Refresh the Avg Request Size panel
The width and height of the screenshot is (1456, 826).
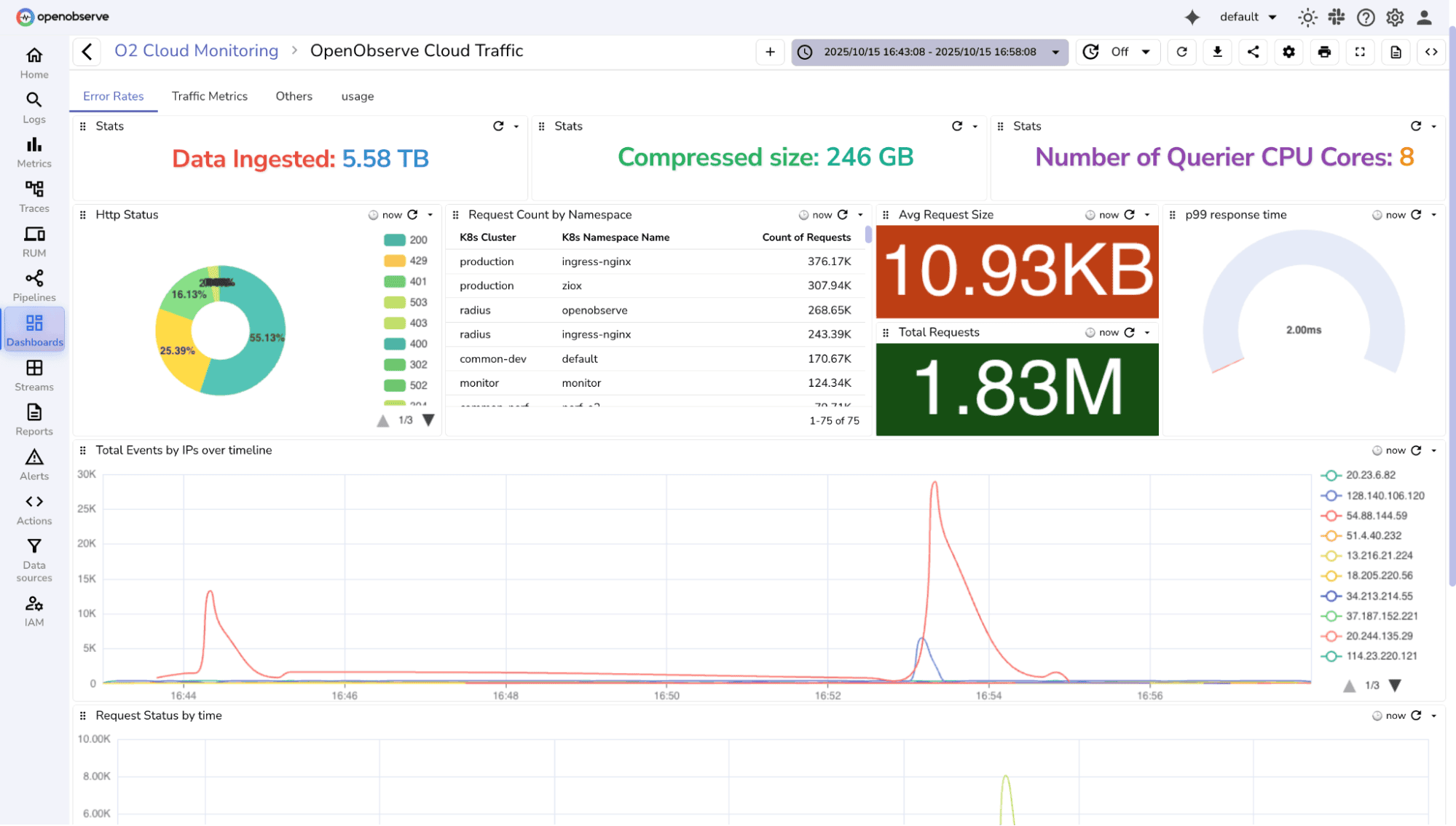coord(1130,215)
